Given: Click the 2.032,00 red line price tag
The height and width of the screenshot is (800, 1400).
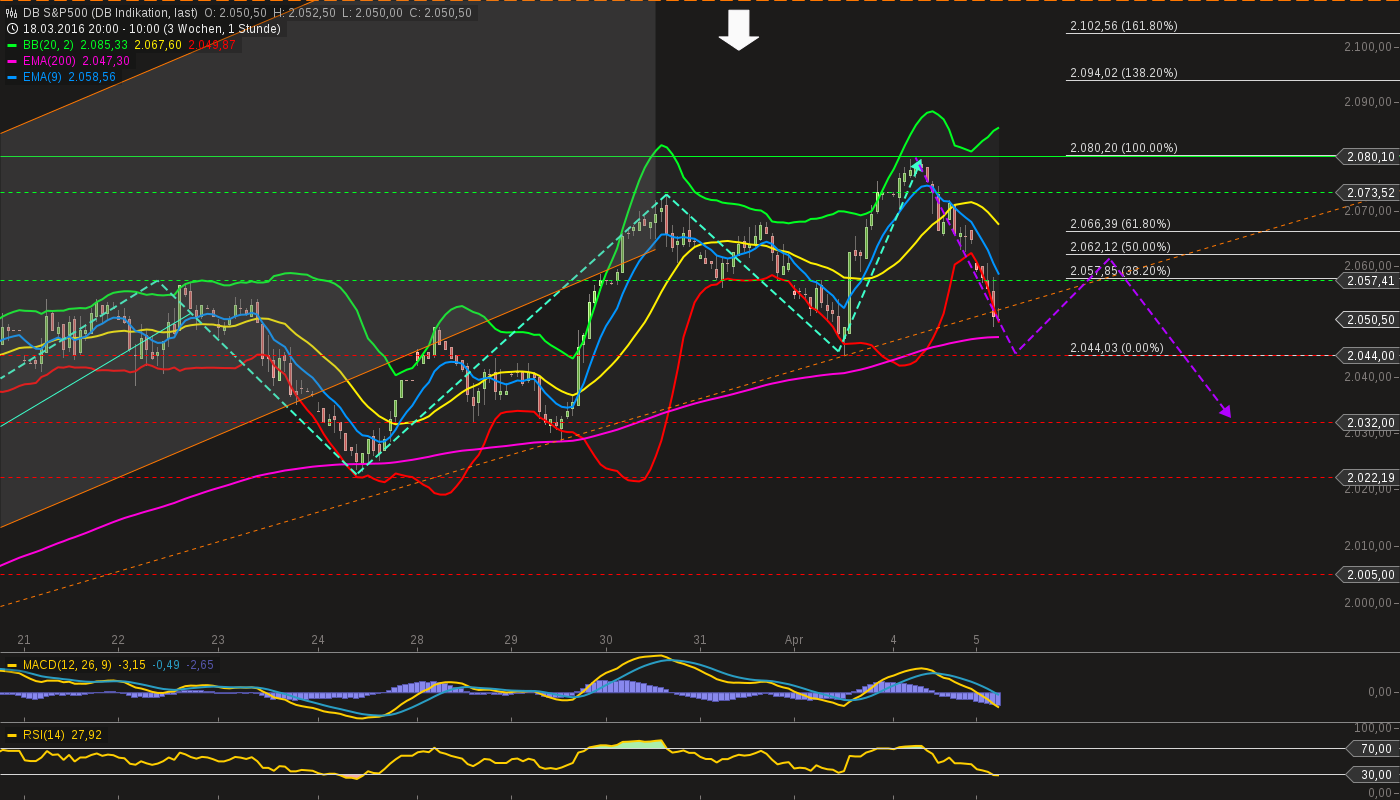Looking at the screenshot, I should pos(1366,423).
